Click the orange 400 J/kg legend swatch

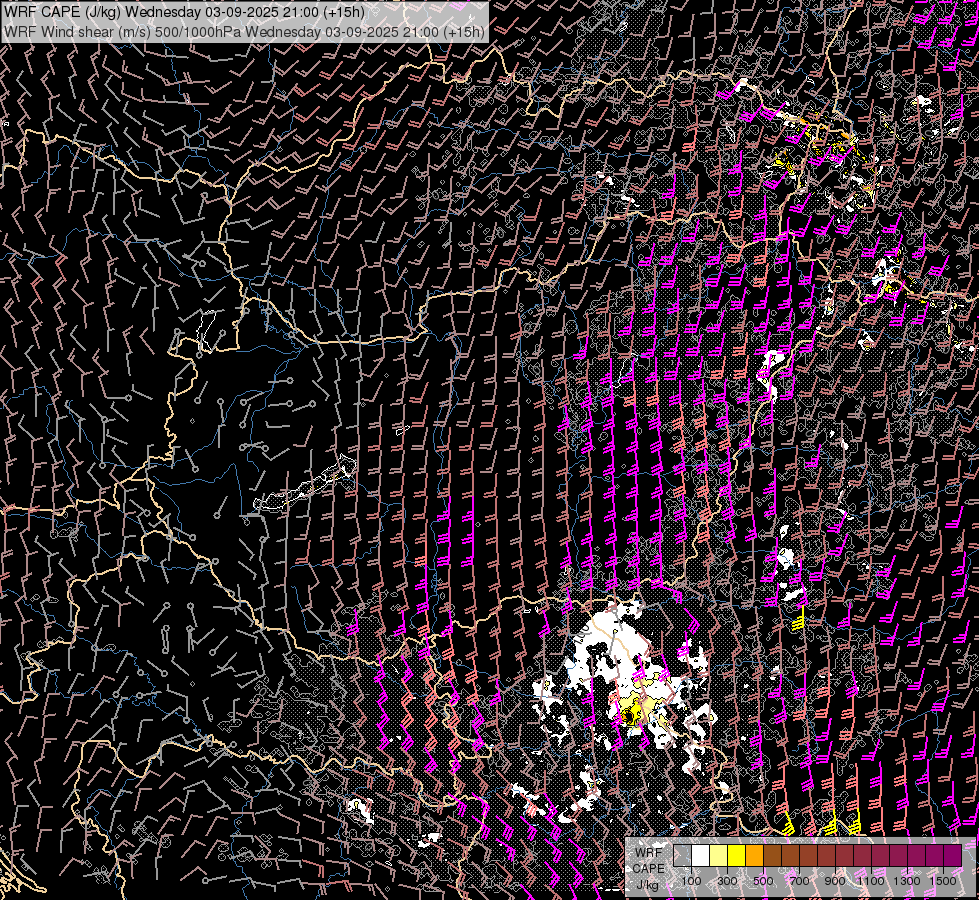754,855
